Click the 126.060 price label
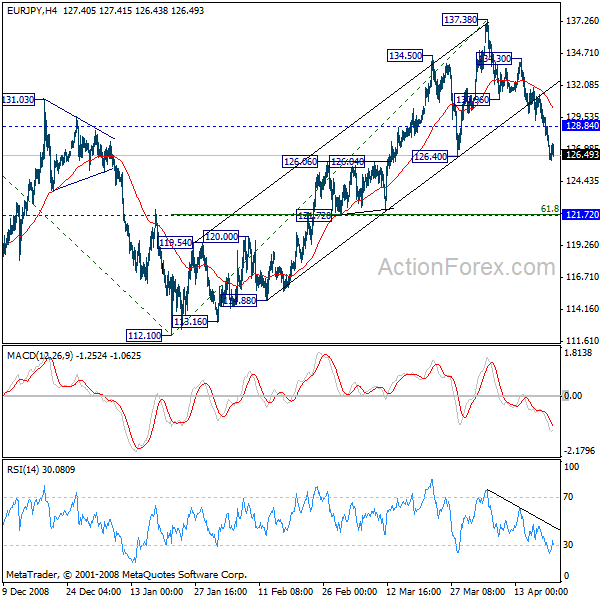This screenshot has width=600, height=600. 300,161
